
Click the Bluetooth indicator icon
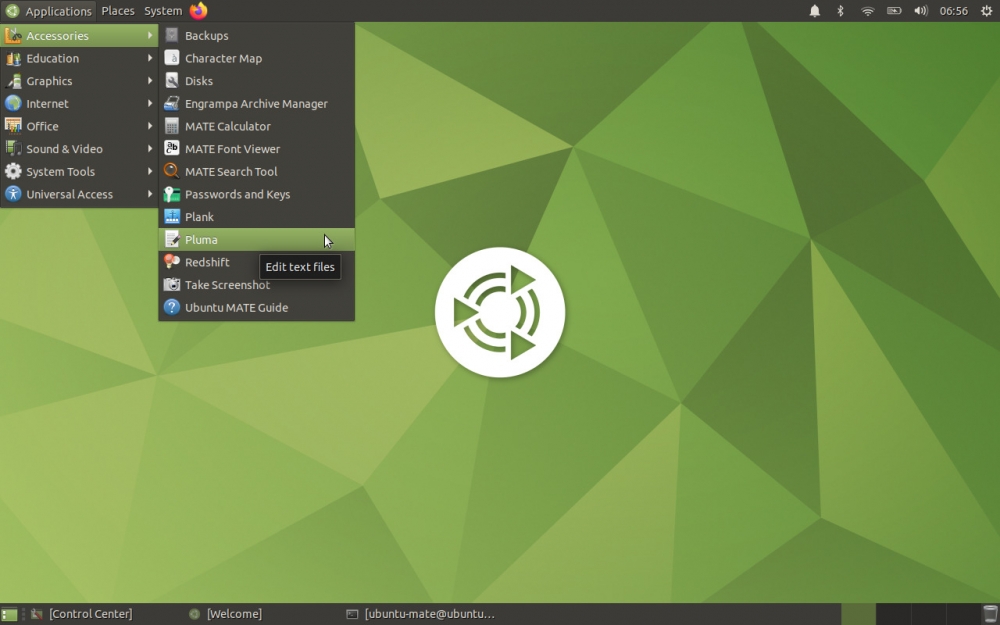coord(841,11)
